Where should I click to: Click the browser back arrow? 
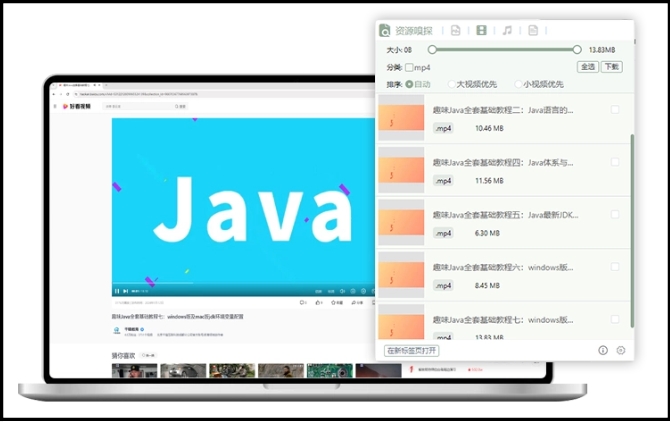click(53, 94)
